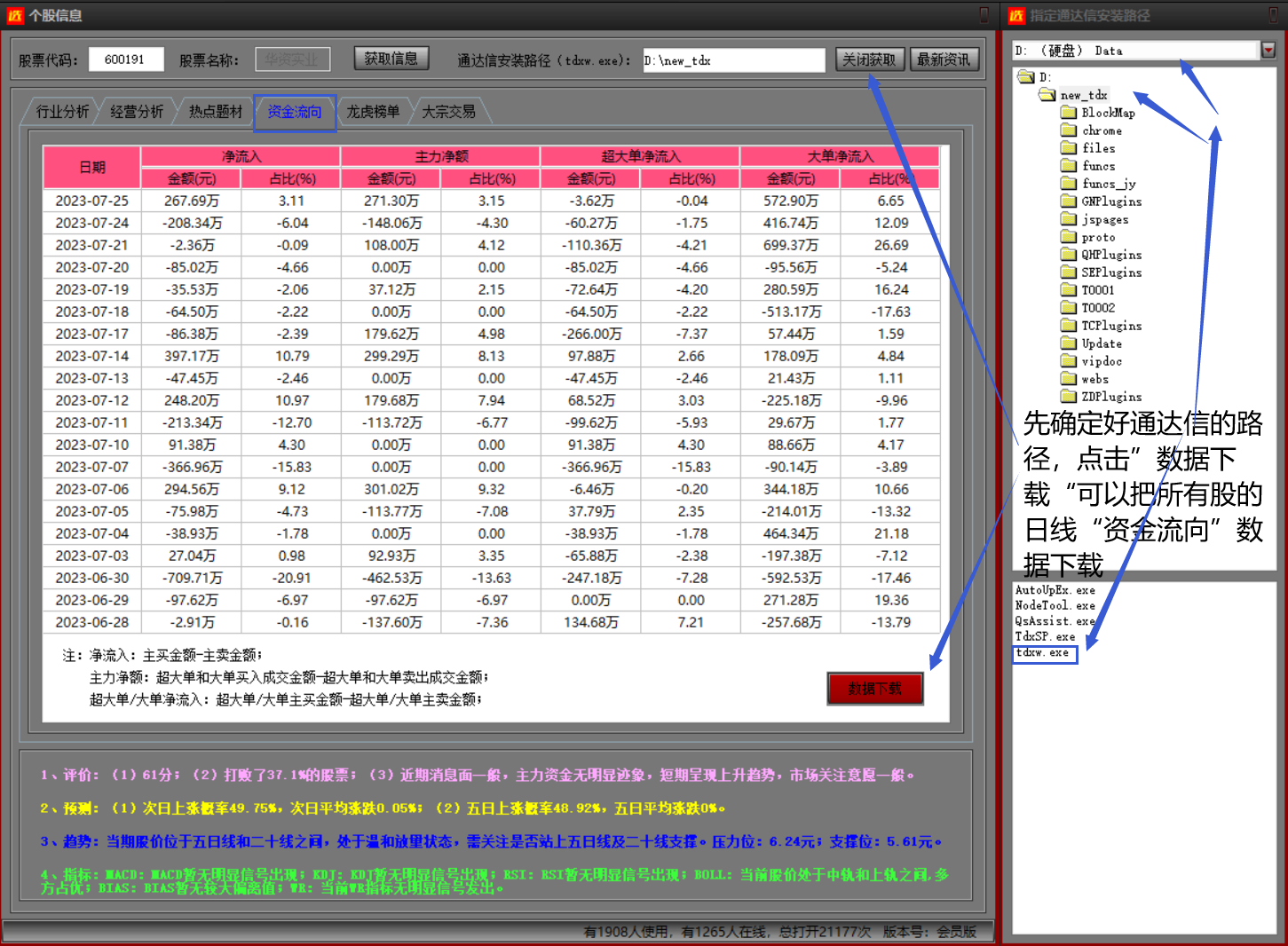
Task: Open the 热点题材 tab
Action: point(215,111)
